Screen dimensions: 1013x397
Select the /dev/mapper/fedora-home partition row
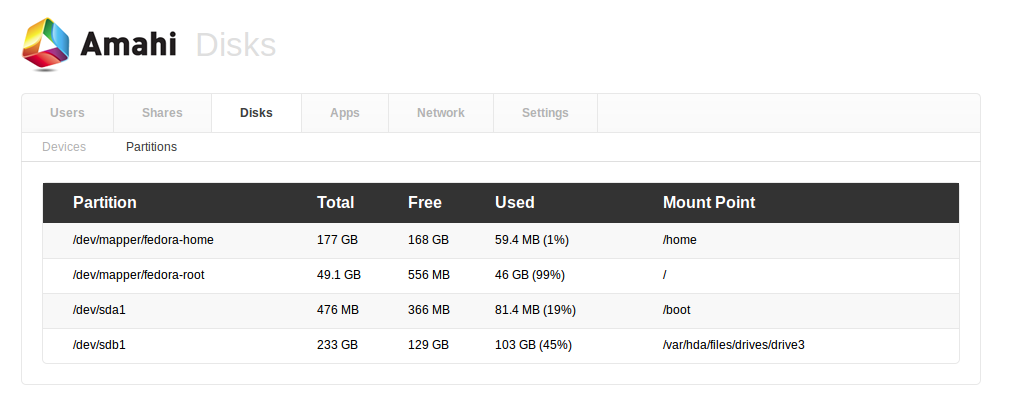coord(501,240)
